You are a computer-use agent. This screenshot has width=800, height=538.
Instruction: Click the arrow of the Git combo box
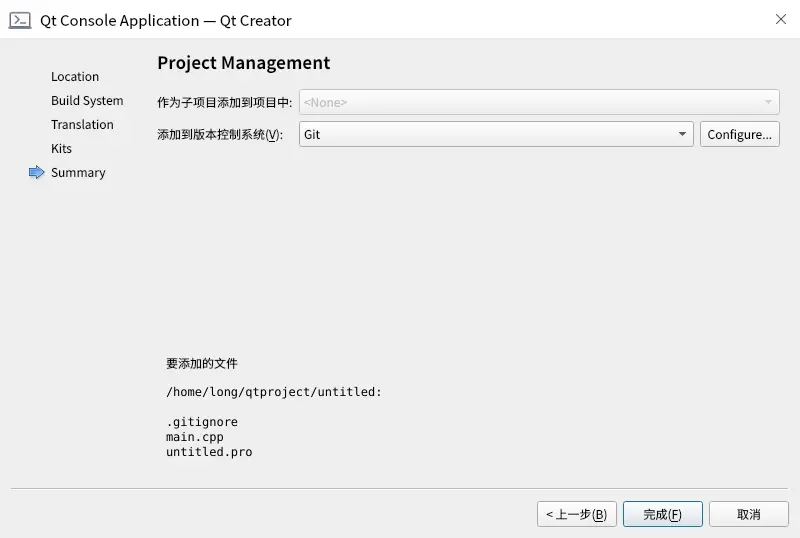(683, 134)
